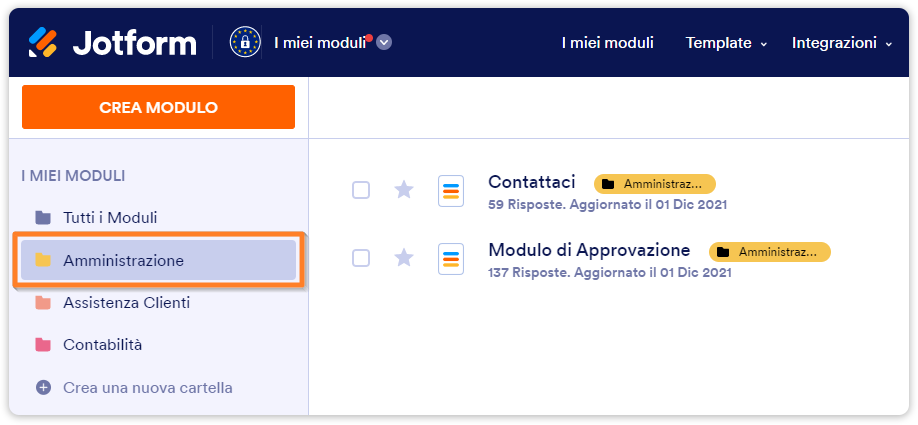Open the Contattaci form title

point(531,182)
